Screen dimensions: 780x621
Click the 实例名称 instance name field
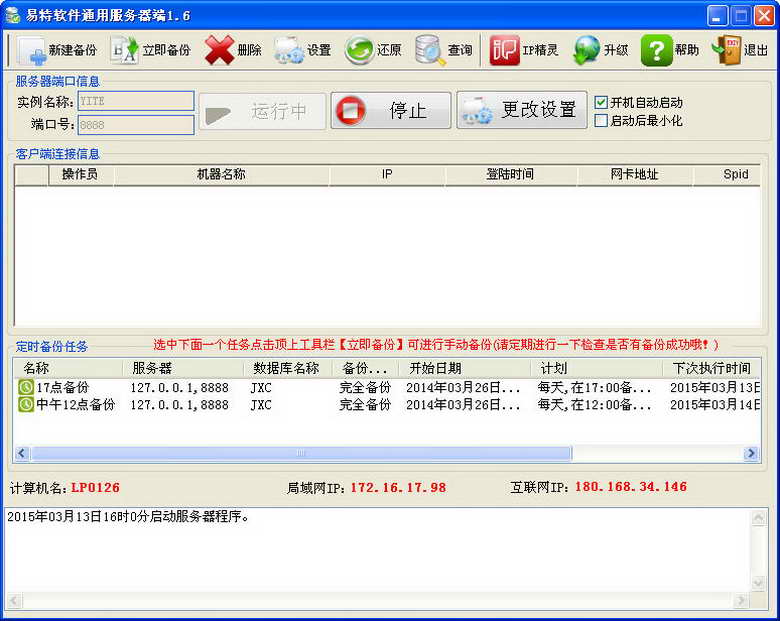click(x=136, y=101)
